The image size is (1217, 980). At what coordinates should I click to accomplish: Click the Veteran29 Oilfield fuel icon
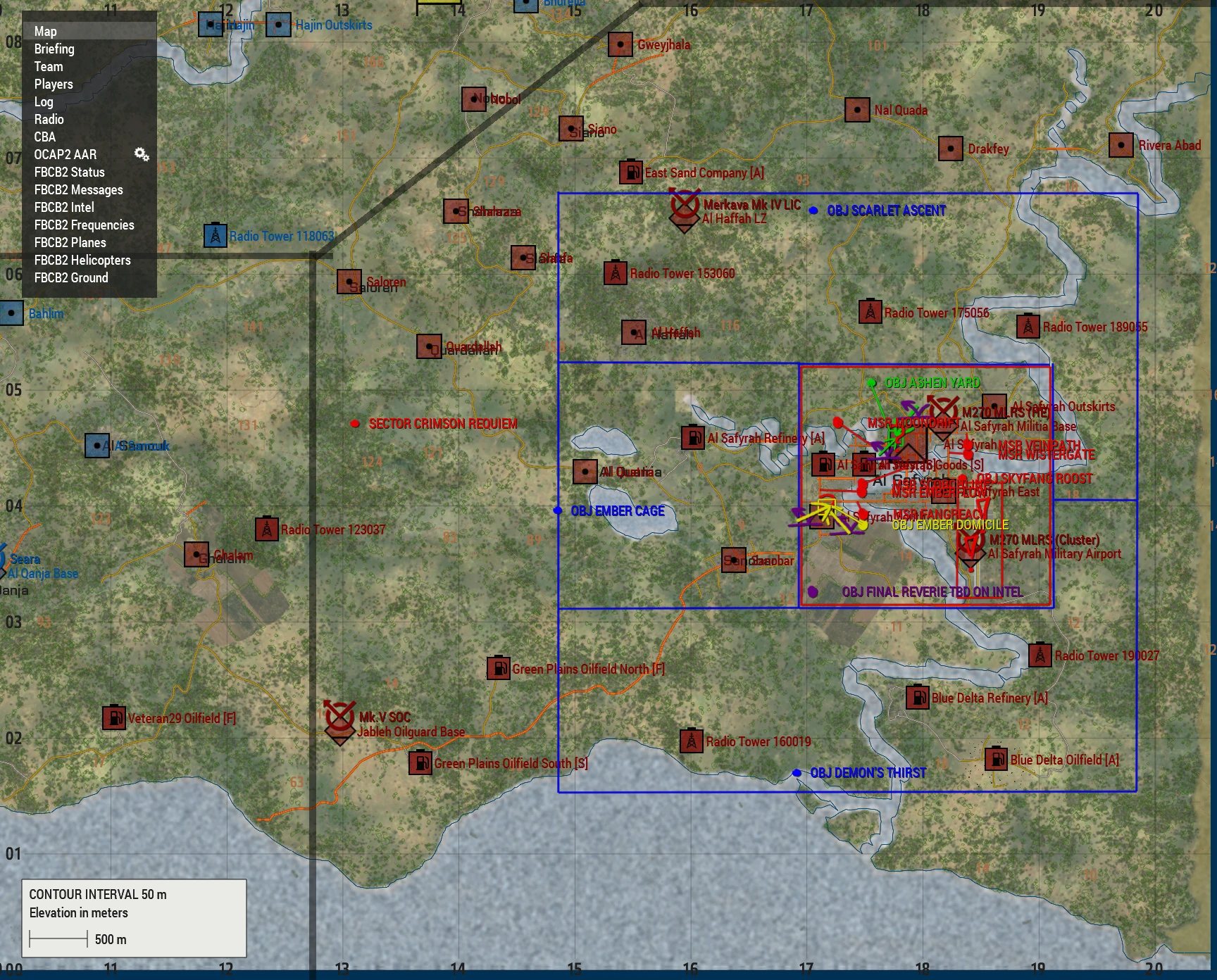[x=114, y=718]
